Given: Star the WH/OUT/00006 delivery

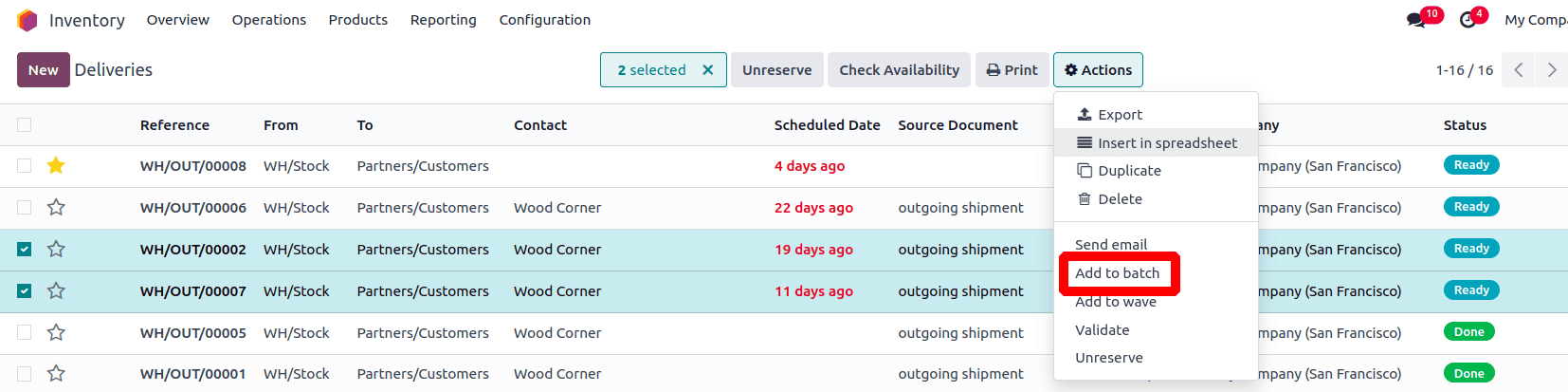Looking at the screenshot, I should 56,208.
